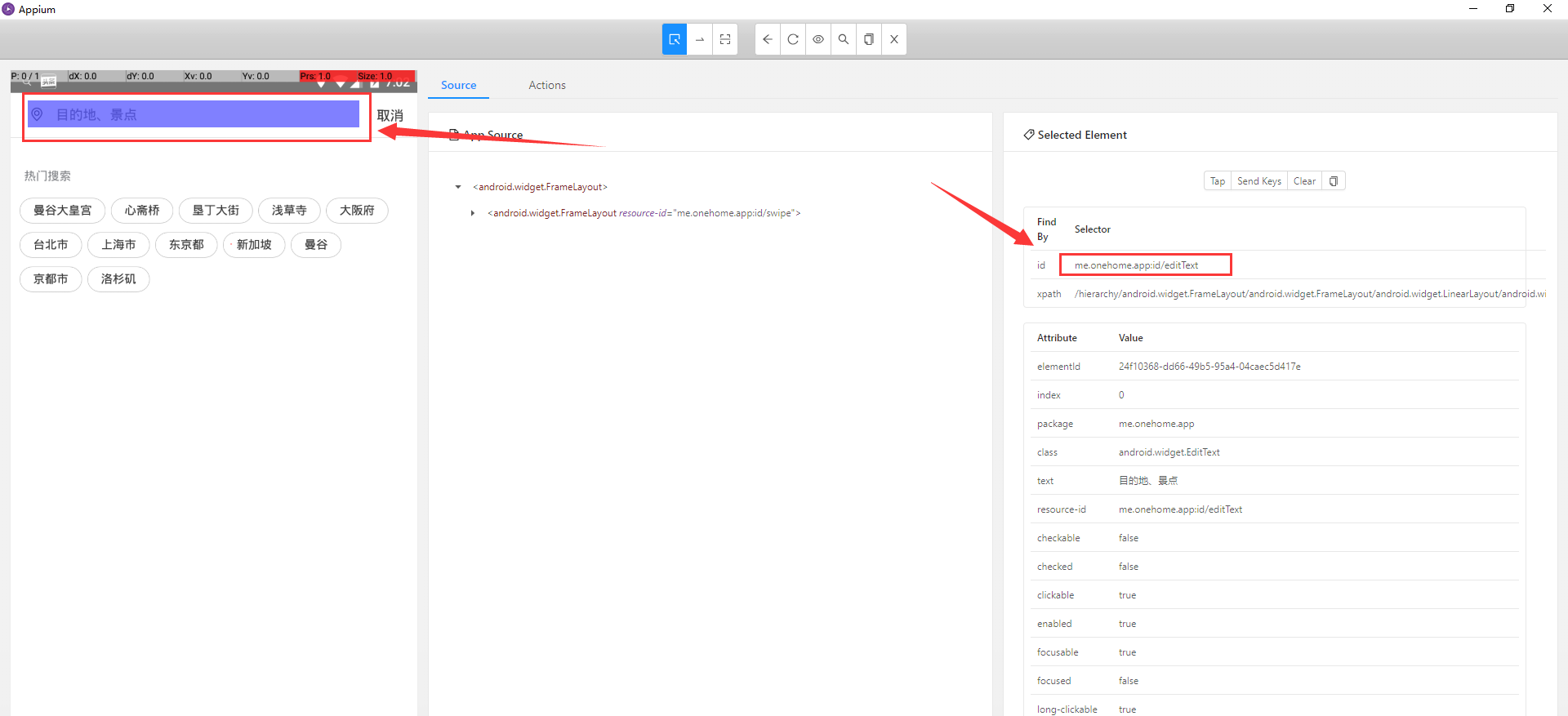Expand the FrameLayout swipe resource-id node
Viewport: 1568px width, 716px height.
(473, 213)
